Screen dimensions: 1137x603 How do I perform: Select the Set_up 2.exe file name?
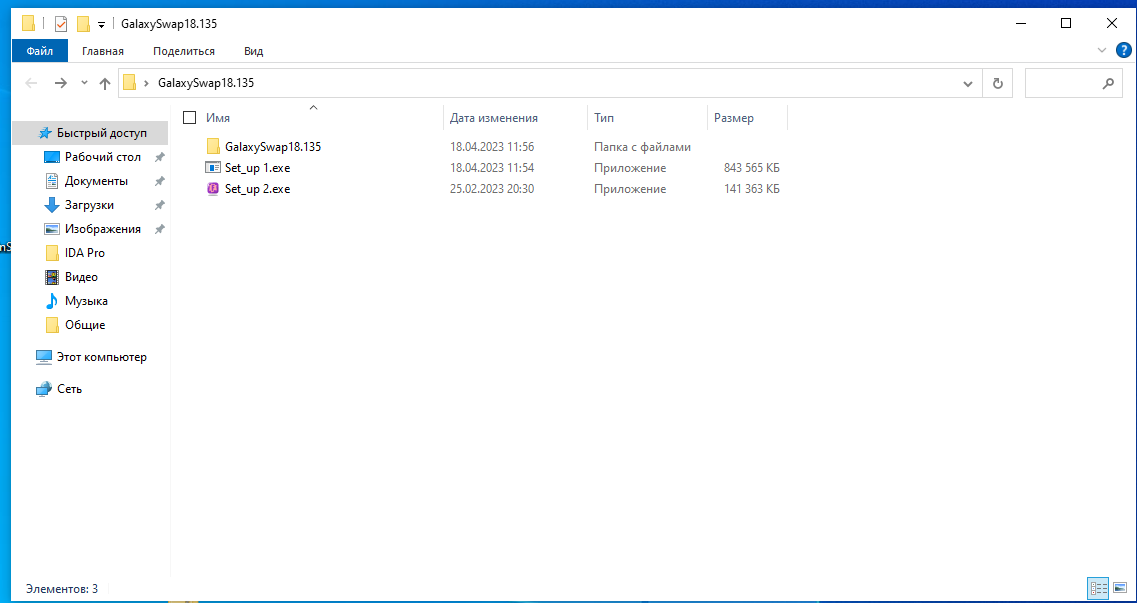[x=257, y=189]
